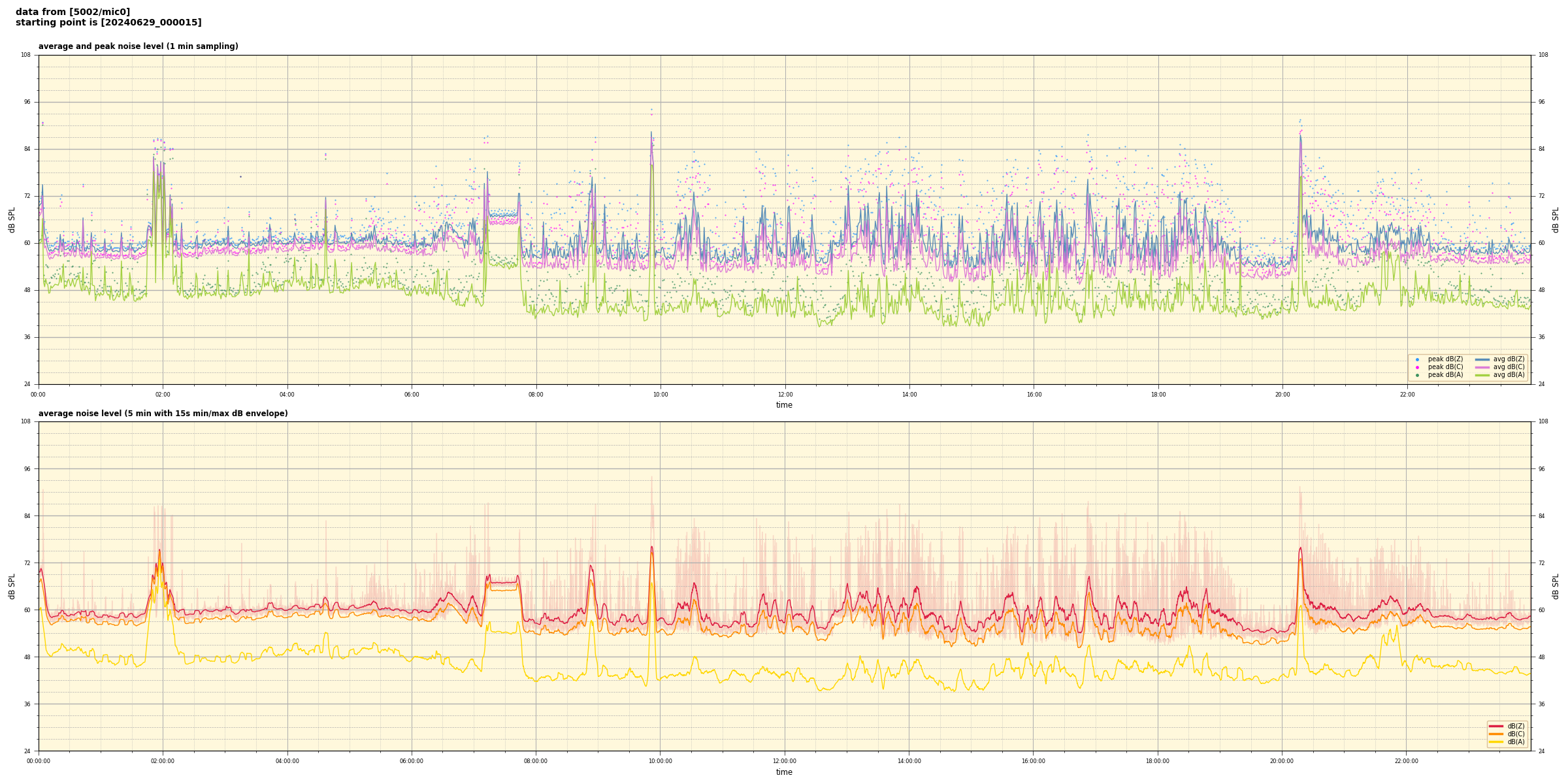Click the top chart title about 1 min sampling

[138, 46]
